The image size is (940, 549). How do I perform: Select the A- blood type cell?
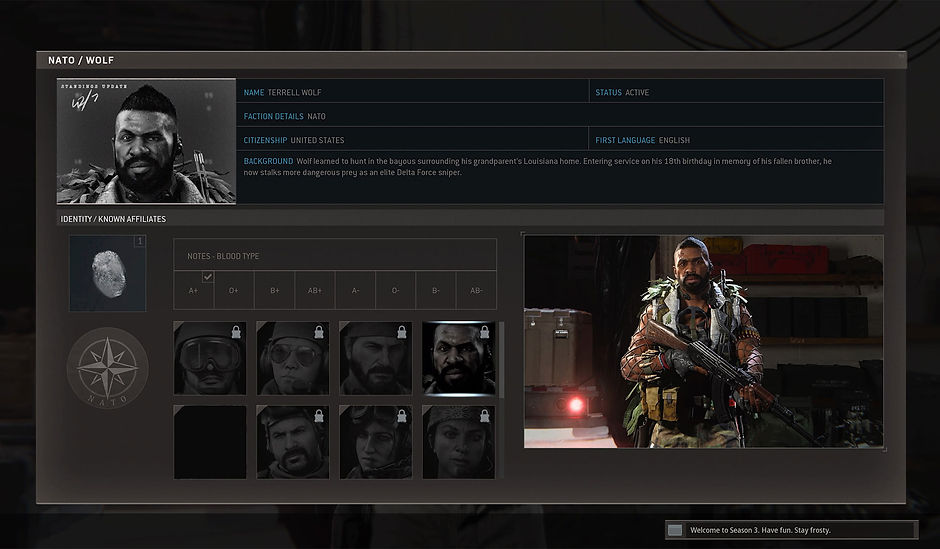355,290
